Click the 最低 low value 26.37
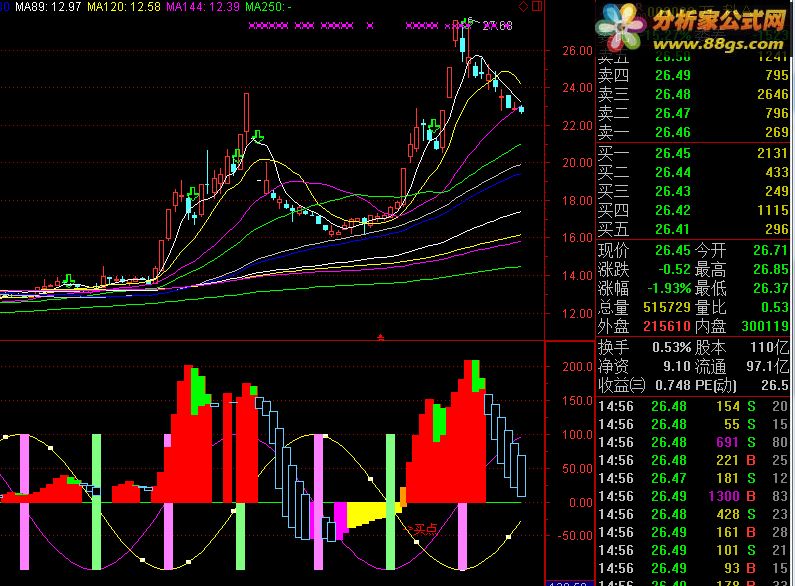Screen dimensions: 795x586 pyautogui.click(x=771, y=288)
